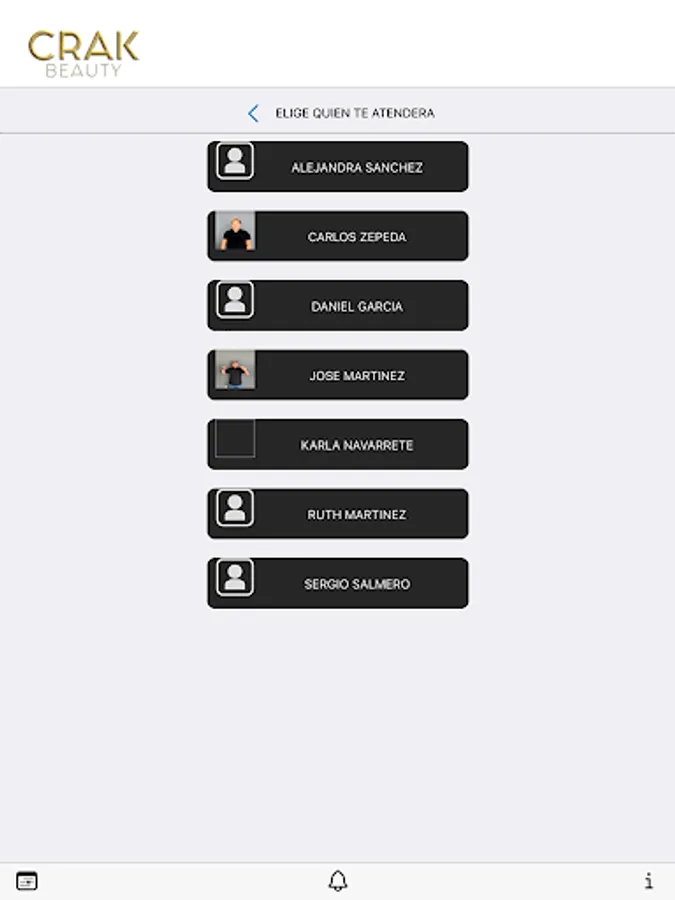
Task: Pick Karla Navarrete as your stylist
Action: 338,444
